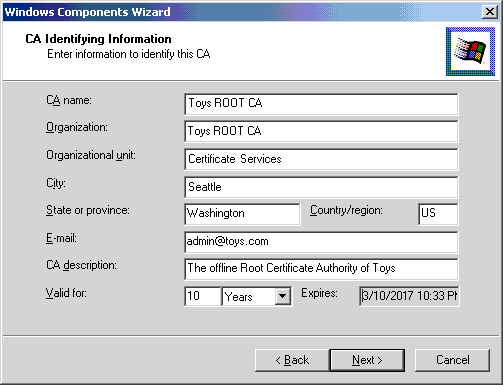Click into the City field containing Seattle
Screen dimensions: 503x385
pyautogui.click(x=321, y=187)
